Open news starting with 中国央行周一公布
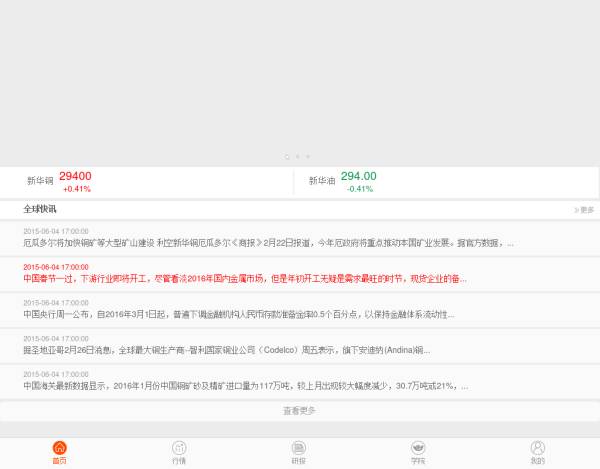The height and width of the screenshot is (469, 600). [300, 309]
